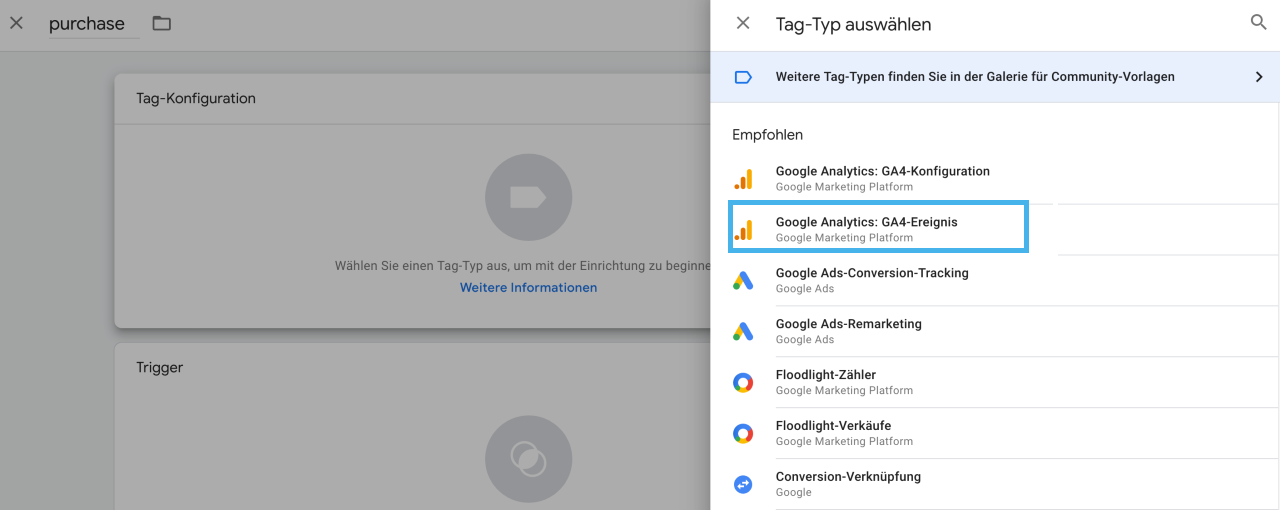Open the Weitere Informationen link
This screenshot has width=1280, height=510.
pos(528,287)
